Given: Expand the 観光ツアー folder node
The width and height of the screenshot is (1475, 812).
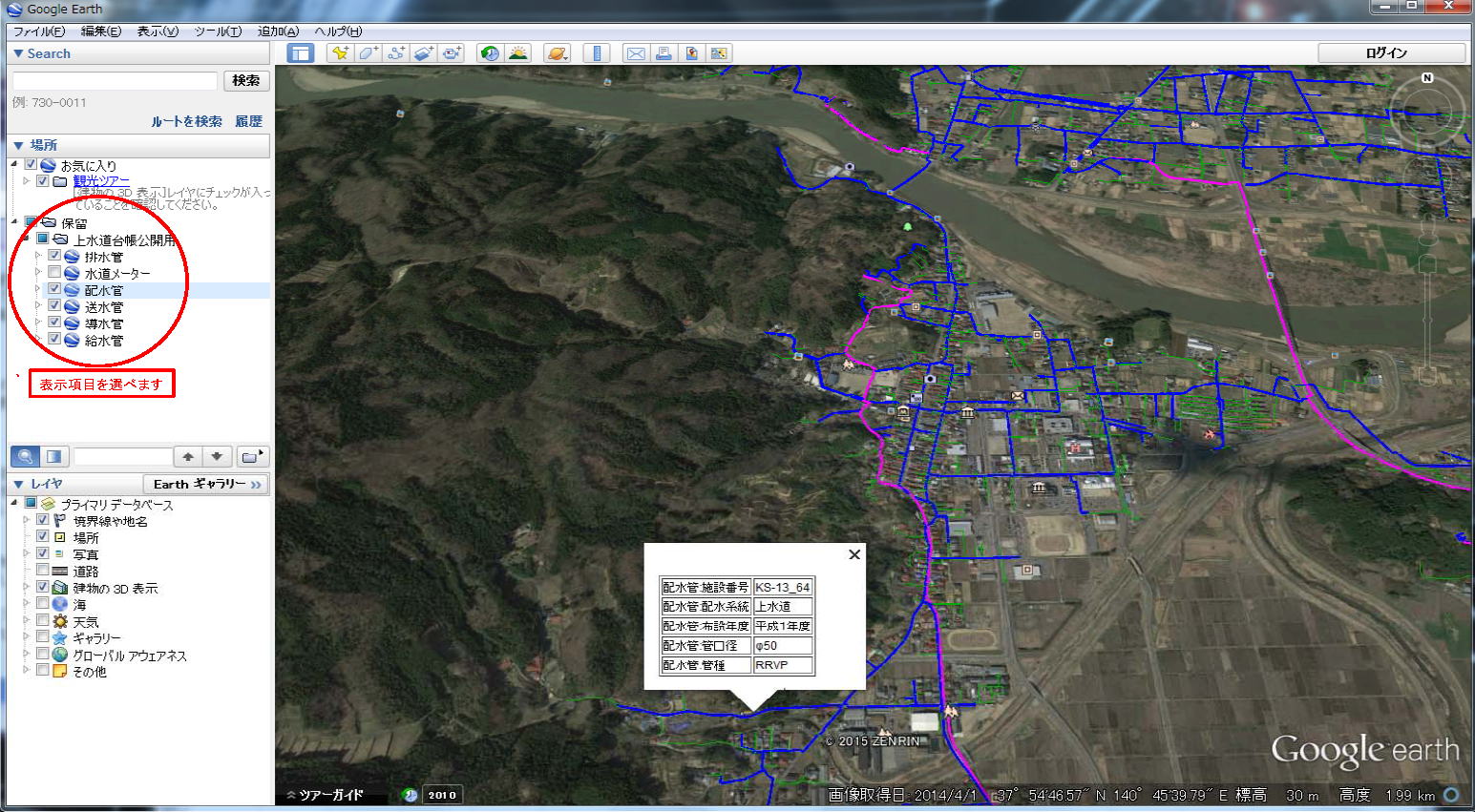Looking at the screenshot, I should pyautogui.click(x=27, y=180).
